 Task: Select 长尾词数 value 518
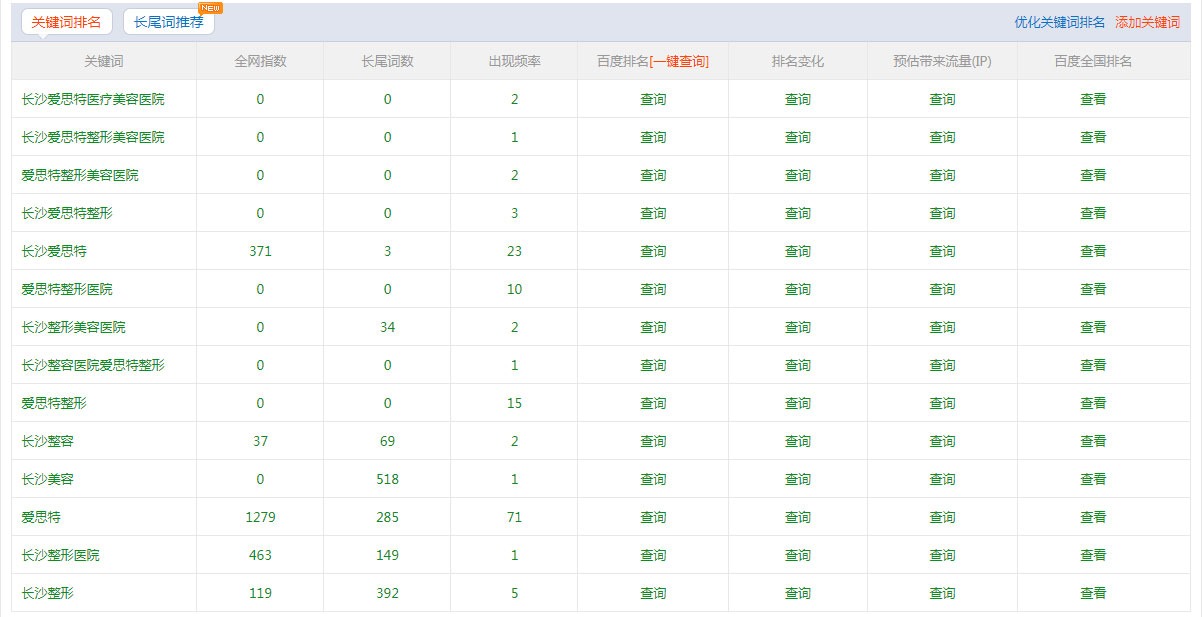(x=387, y=479)
